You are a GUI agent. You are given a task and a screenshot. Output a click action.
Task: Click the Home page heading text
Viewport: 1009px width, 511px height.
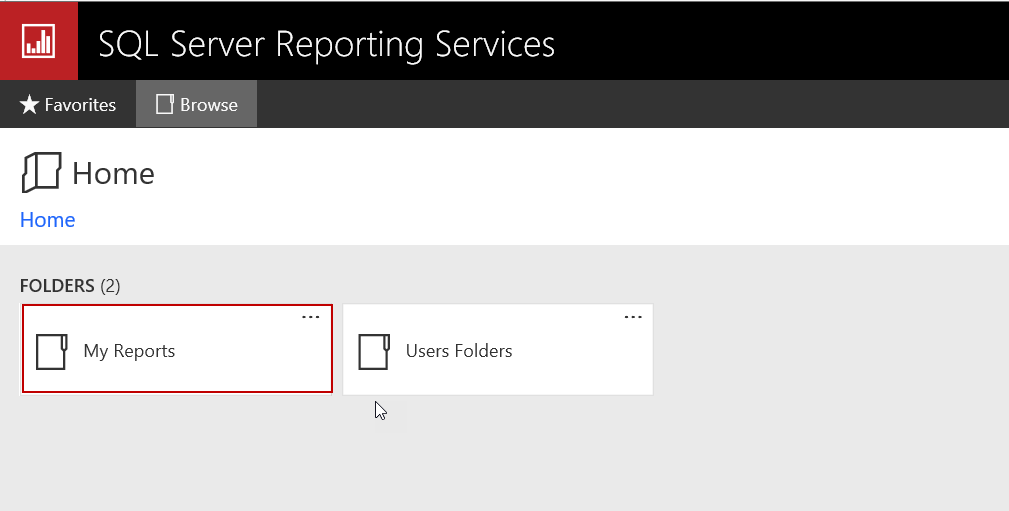pyautogui.click(x=114, y=174)
